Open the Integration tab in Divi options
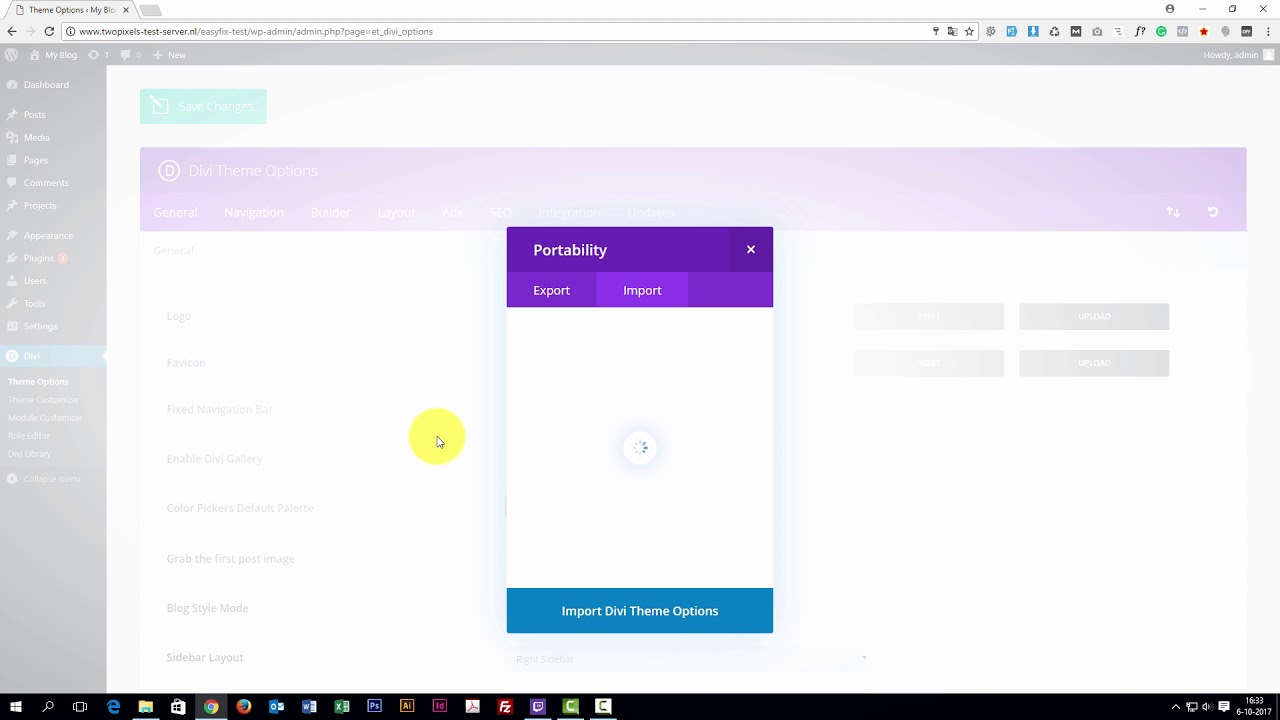 coord(569,212)
